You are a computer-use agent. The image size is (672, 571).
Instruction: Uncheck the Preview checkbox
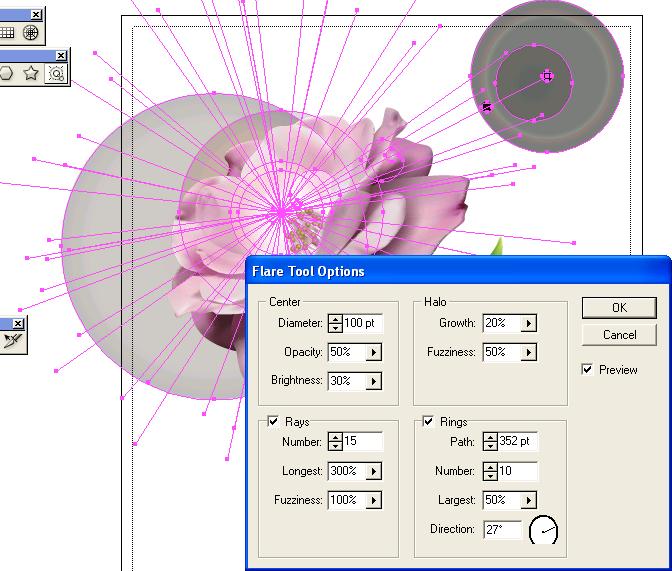[x=587, y=369]
